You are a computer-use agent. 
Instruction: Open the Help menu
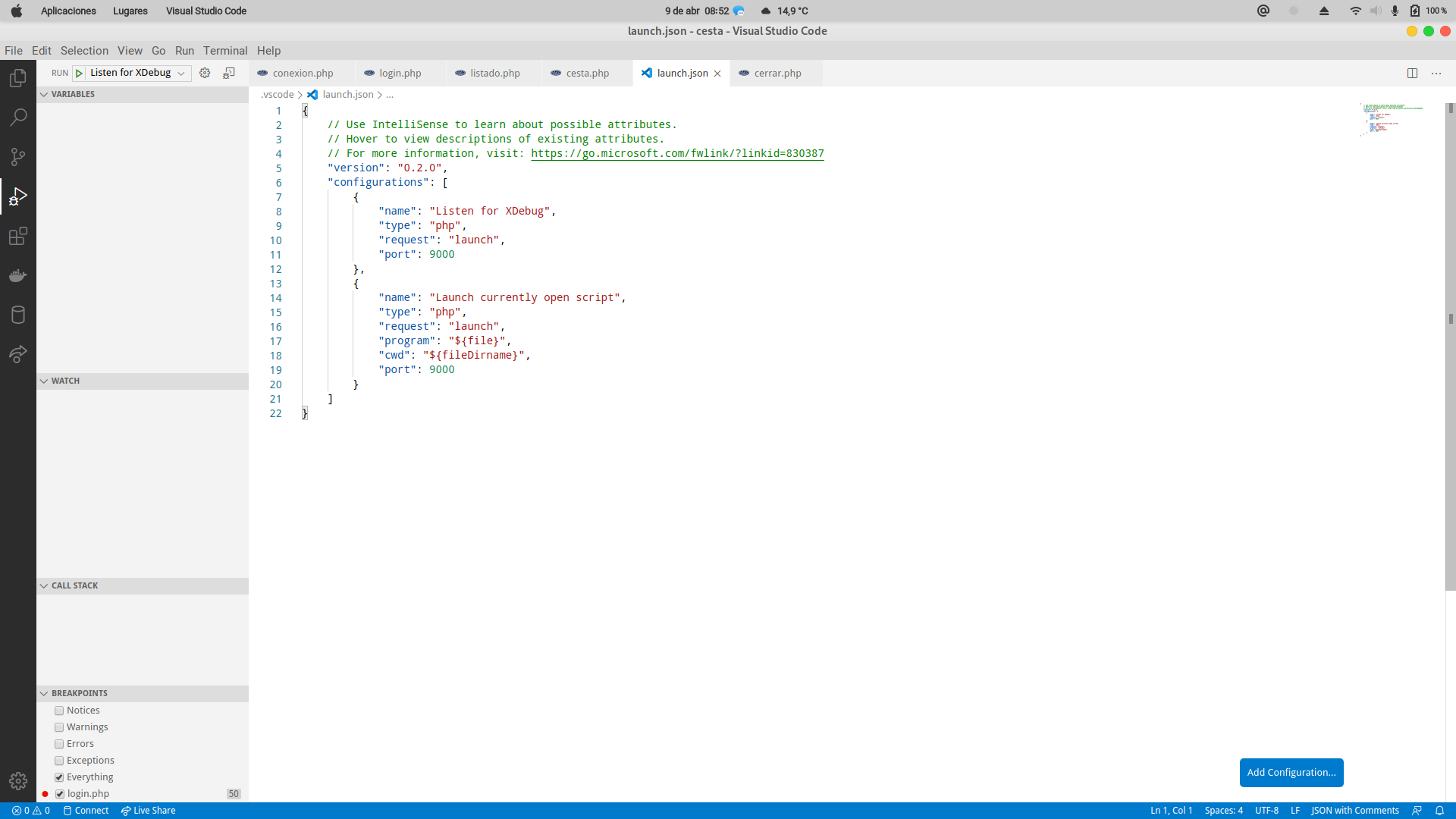(268, 51)
